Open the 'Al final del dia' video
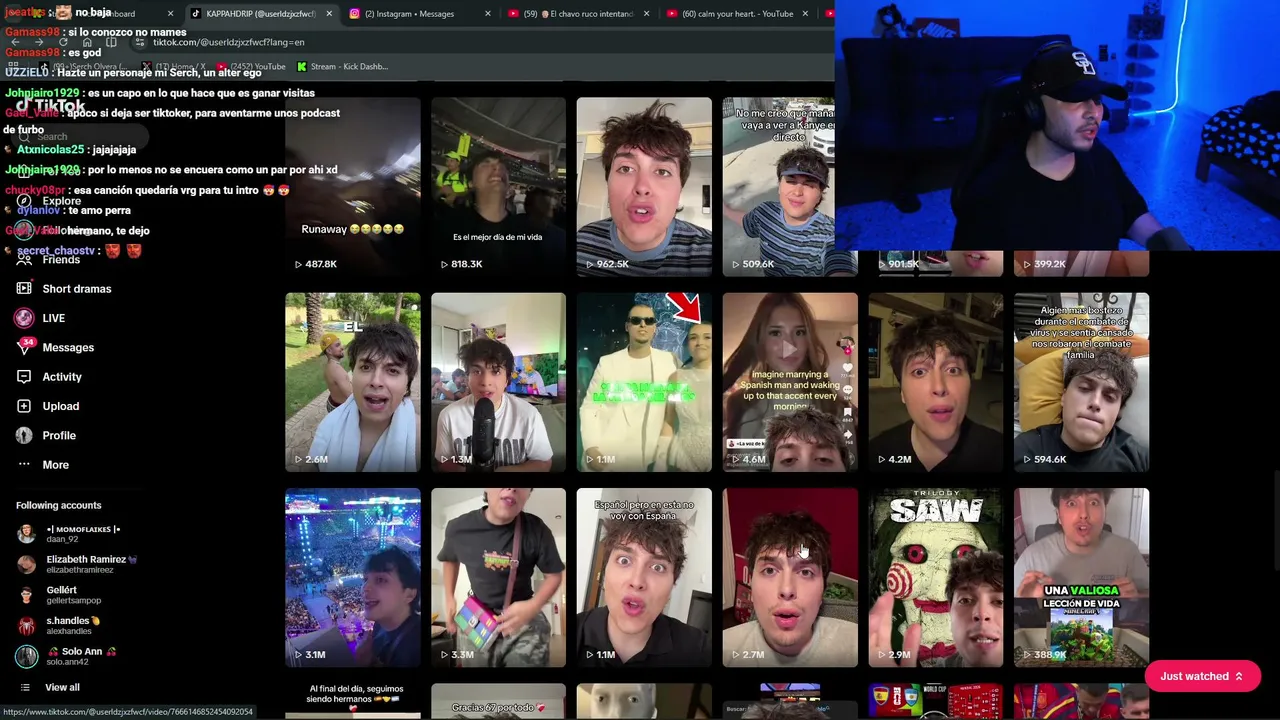 coord(353,701)
